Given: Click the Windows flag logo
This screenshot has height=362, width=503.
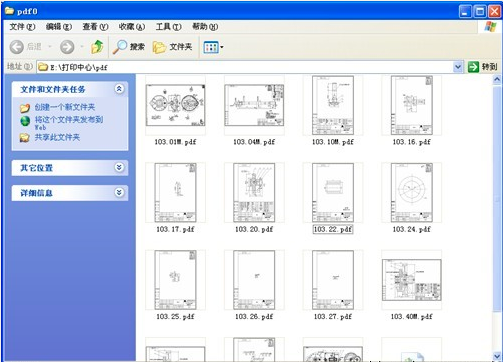Looking at the screenshot, I should click(x=490, y=27).
